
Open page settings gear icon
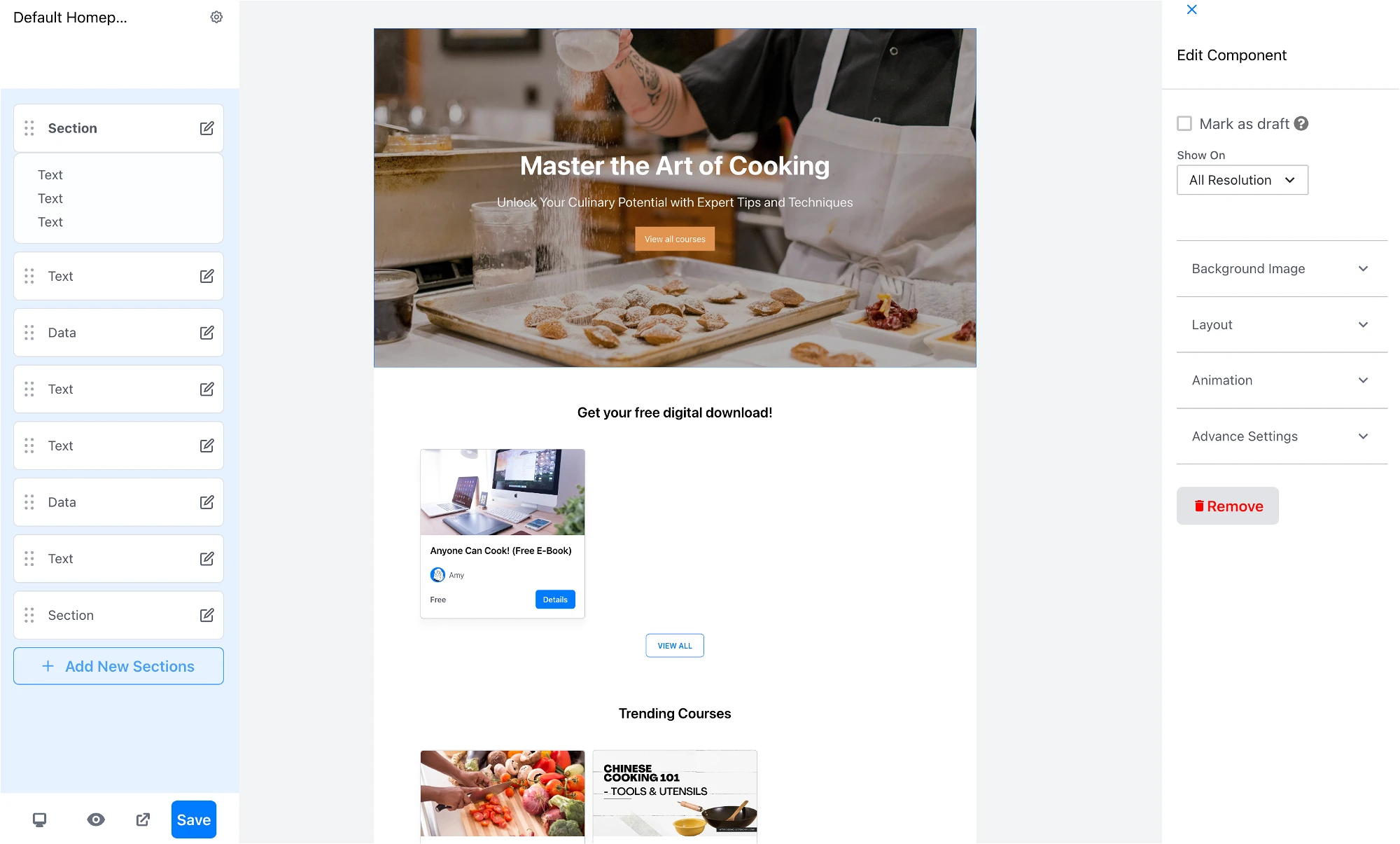(x=216, y=17)
